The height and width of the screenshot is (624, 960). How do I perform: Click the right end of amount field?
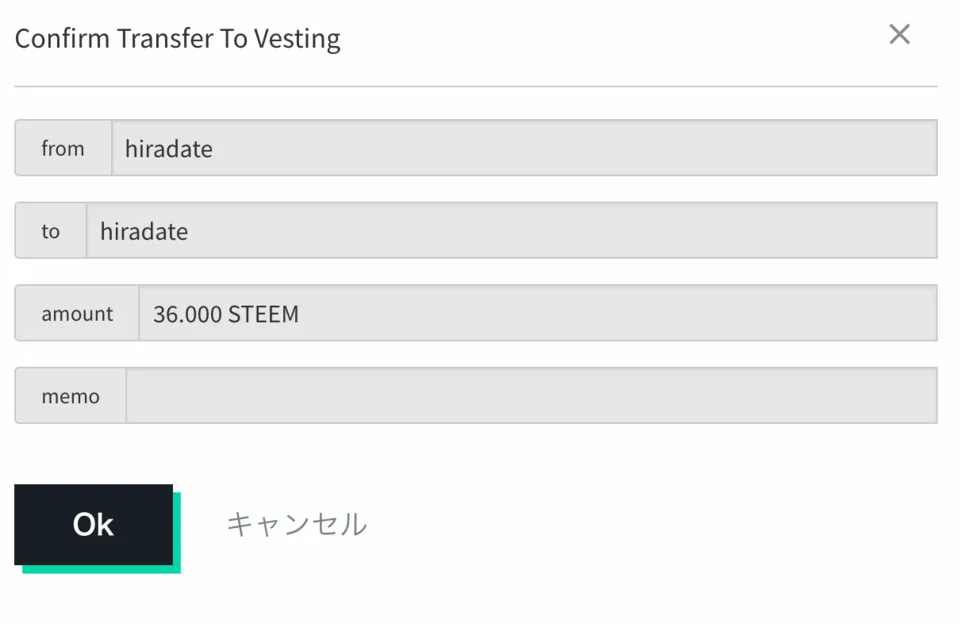click(915, 313)
